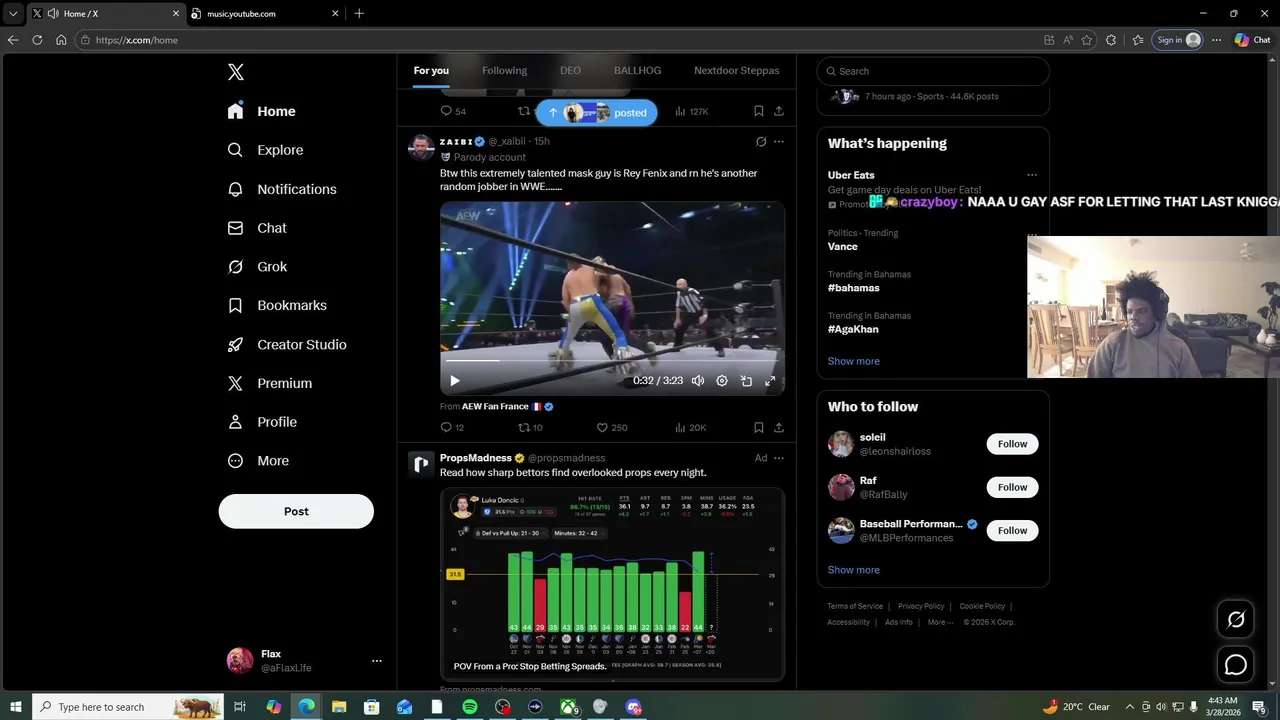
Task: Follow the soleil account
Action: click(x=1012, y=444)
